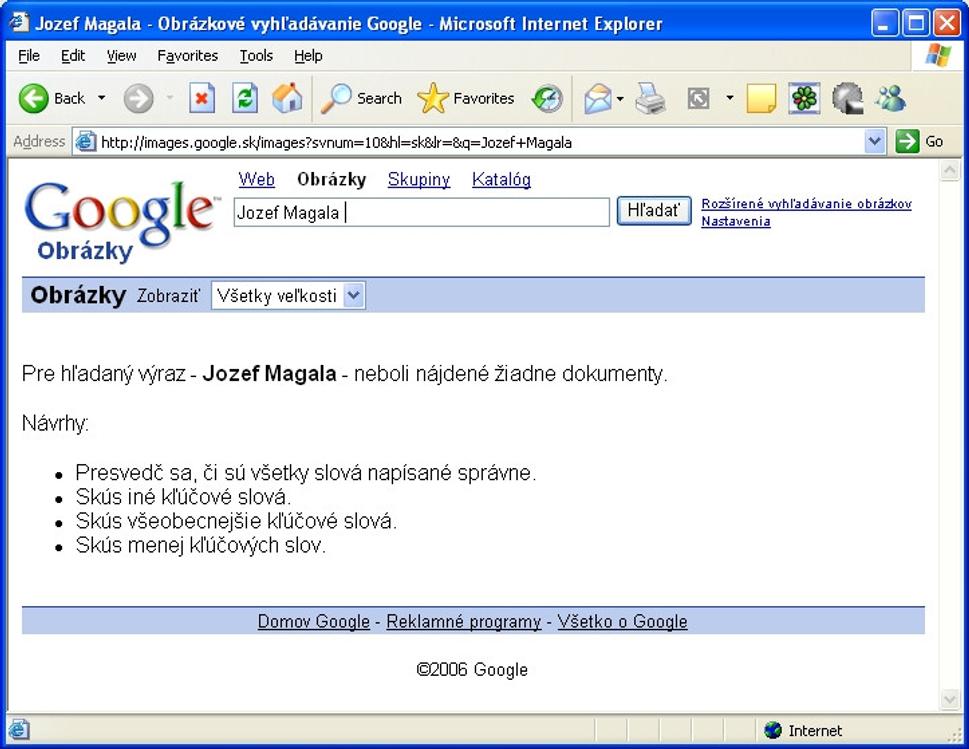Screen dimensions: 969x749
Task: Print the page with the printer icon
Action: click(651, 98)
